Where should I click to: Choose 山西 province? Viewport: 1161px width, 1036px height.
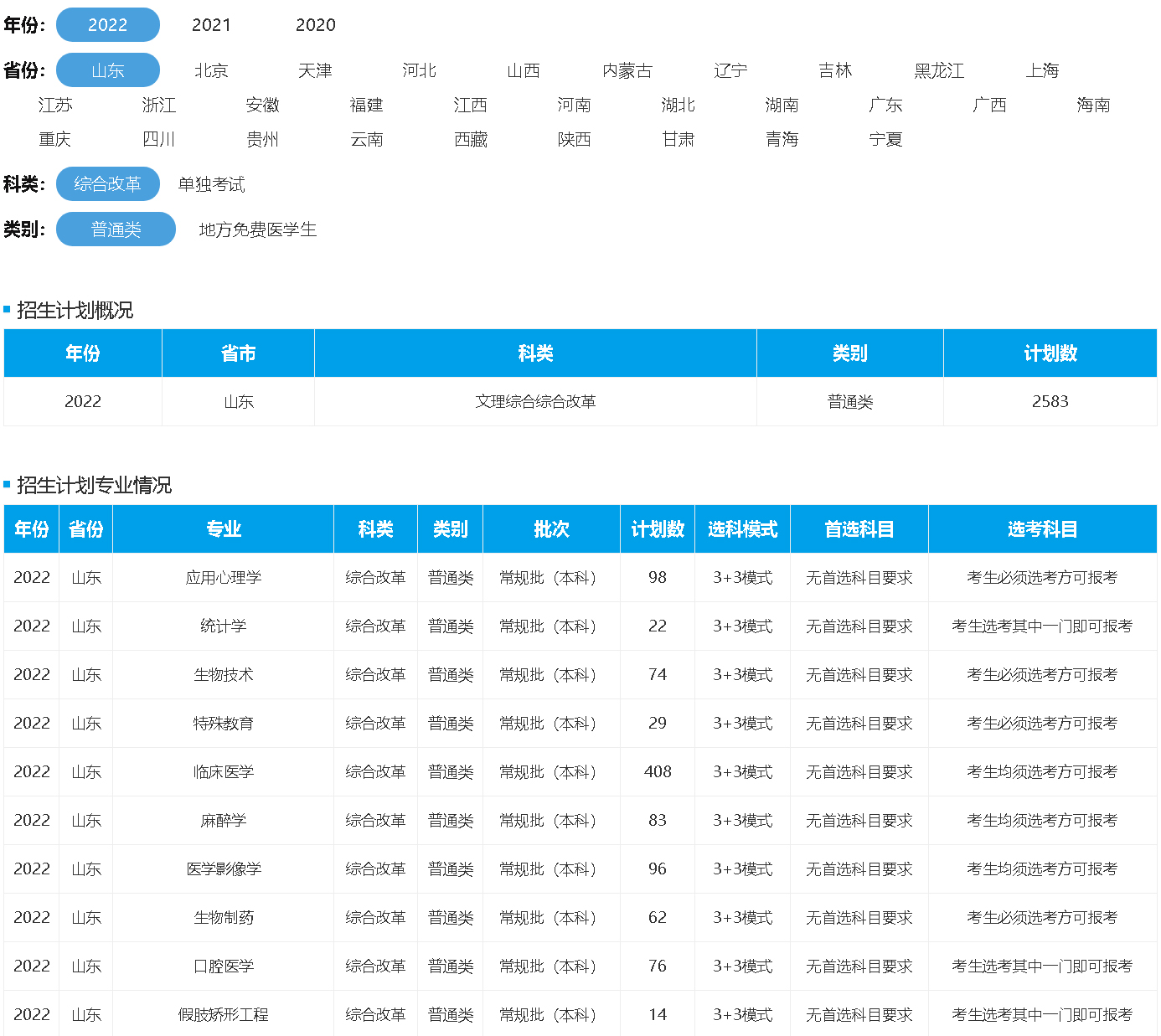point(524,70)
